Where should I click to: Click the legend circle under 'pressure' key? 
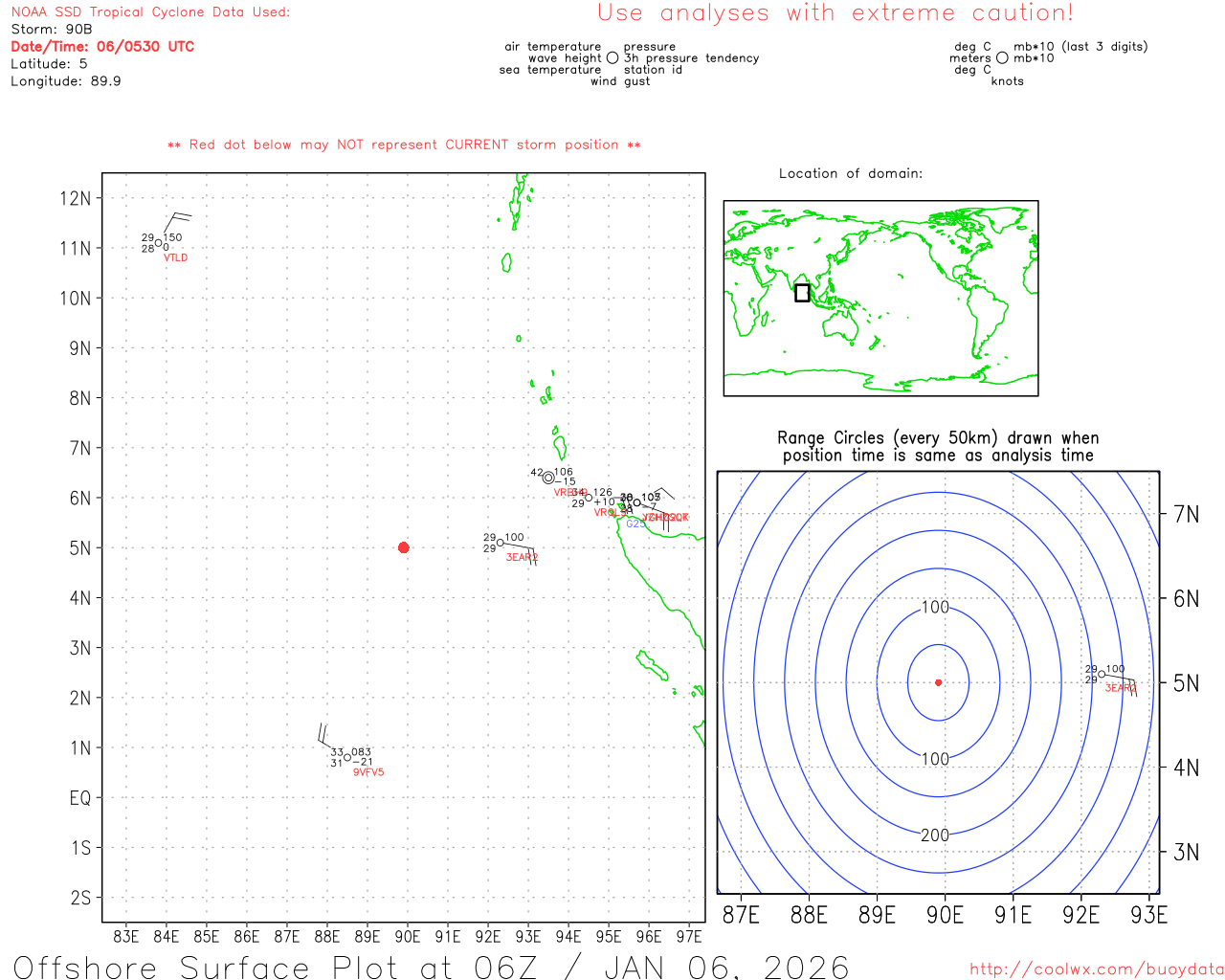click(612, 58)
